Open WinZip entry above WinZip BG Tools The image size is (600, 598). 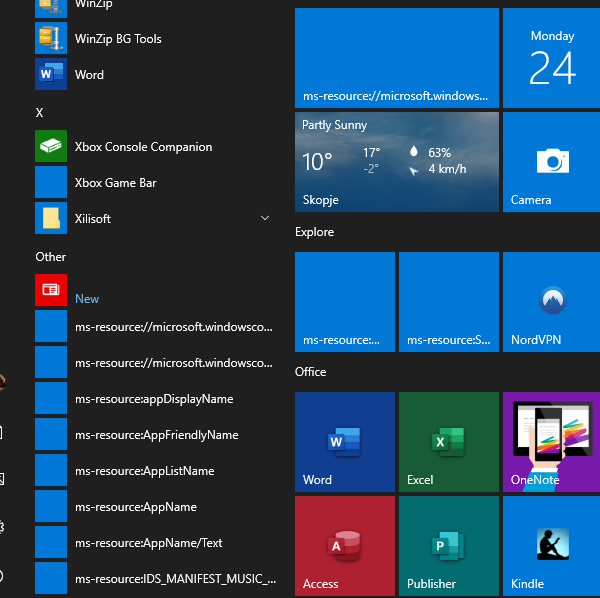(153, 7)
